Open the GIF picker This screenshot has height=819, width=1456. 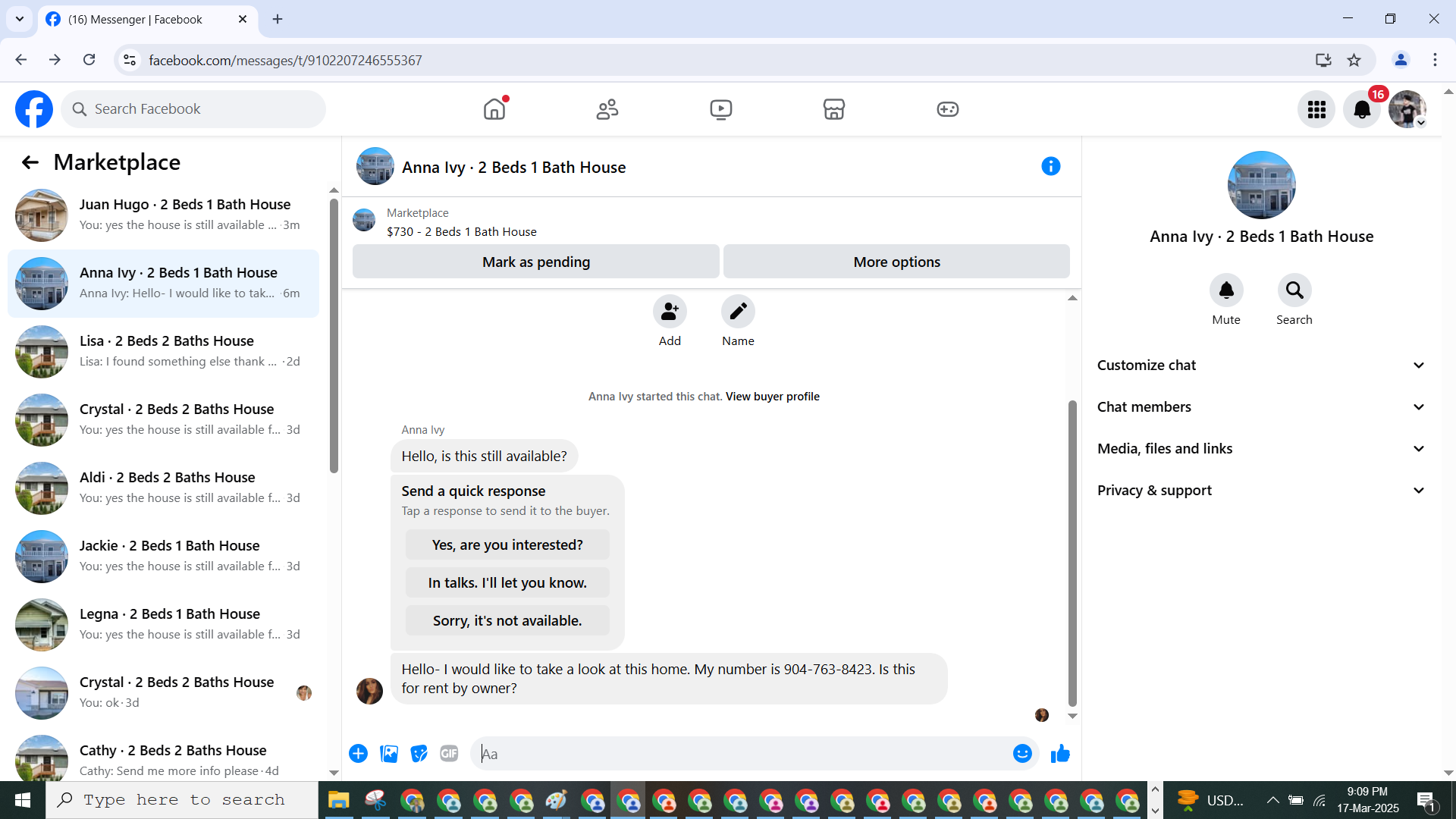coord(450,754)
